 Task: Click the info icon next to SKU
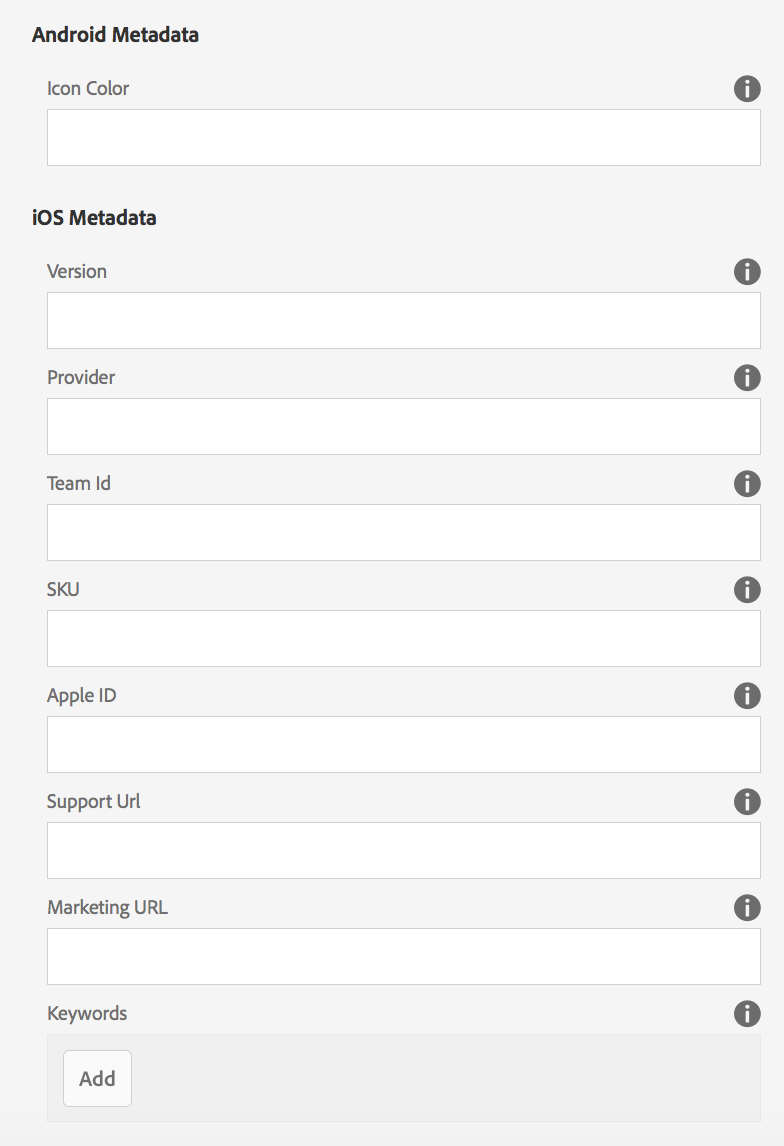point(747,590)
